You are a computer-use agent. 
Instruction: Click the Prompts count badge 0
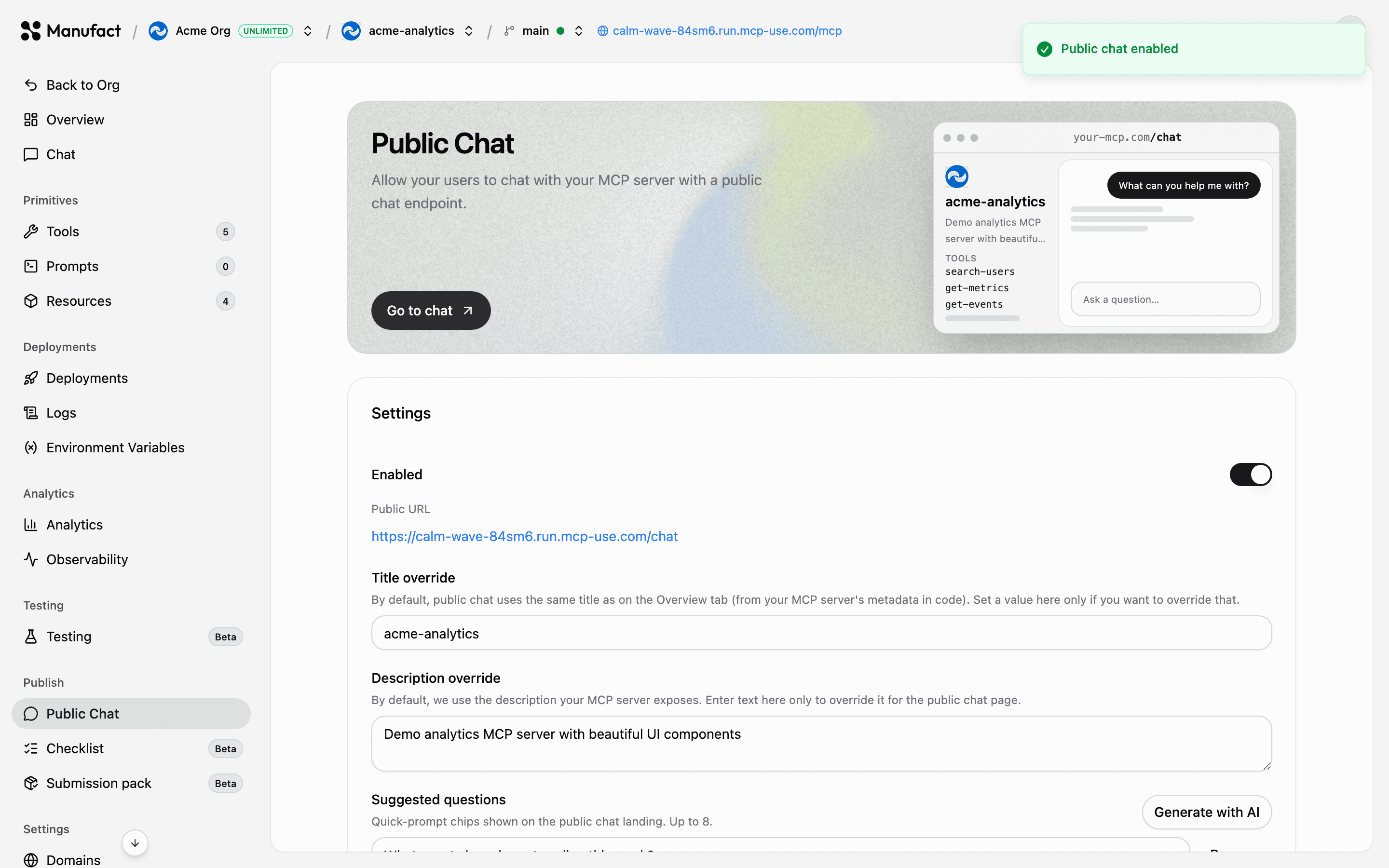[226, 266]
